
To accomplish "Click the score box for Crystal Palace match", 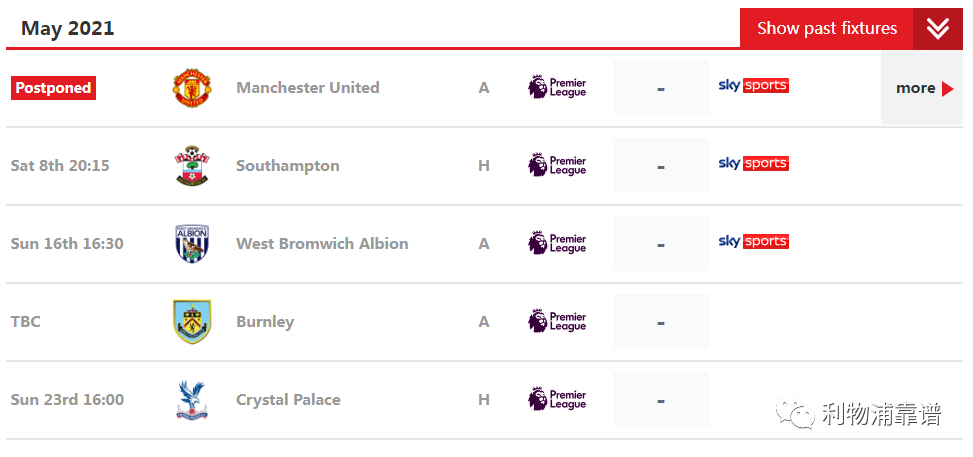I will pos(661,399).
